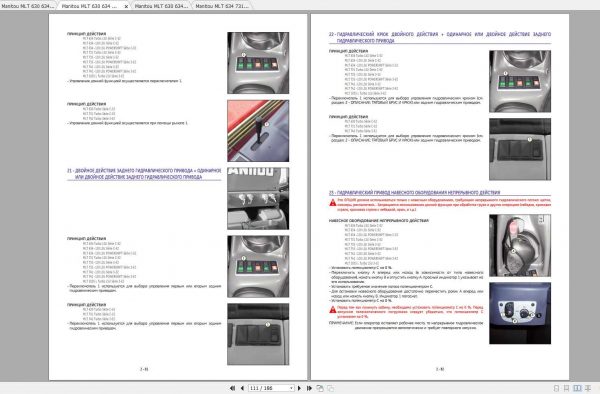Click the joystick photo on the right page
Screen dimensions: 600x394
tap(520, 246)
